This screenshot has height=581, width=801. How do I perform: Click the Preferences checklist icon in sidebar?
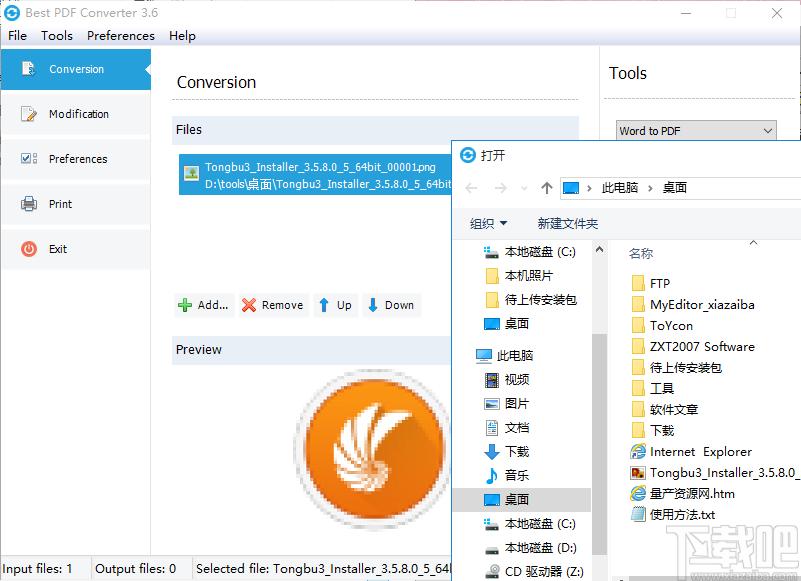point(29,159)
